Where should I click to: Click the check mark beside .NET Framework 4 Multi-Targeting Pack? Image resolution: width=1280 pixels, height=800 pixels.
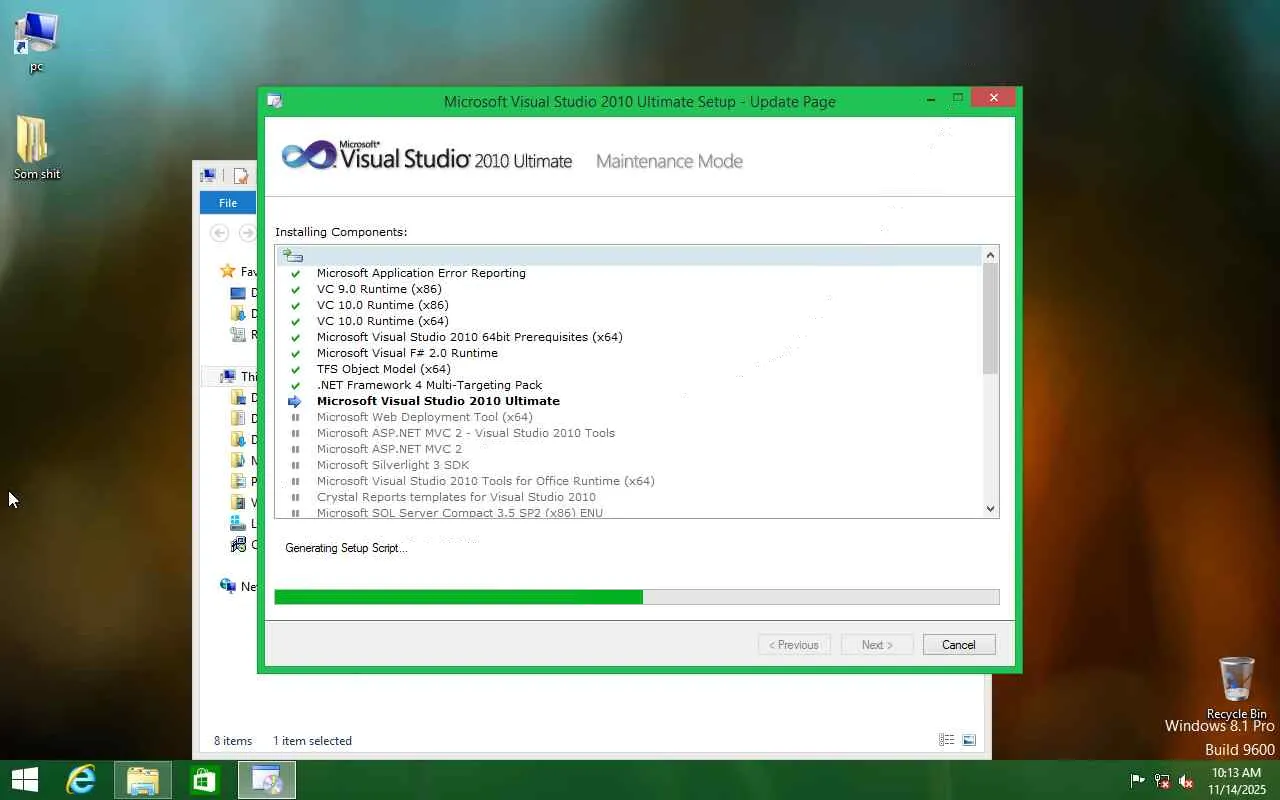295,385
